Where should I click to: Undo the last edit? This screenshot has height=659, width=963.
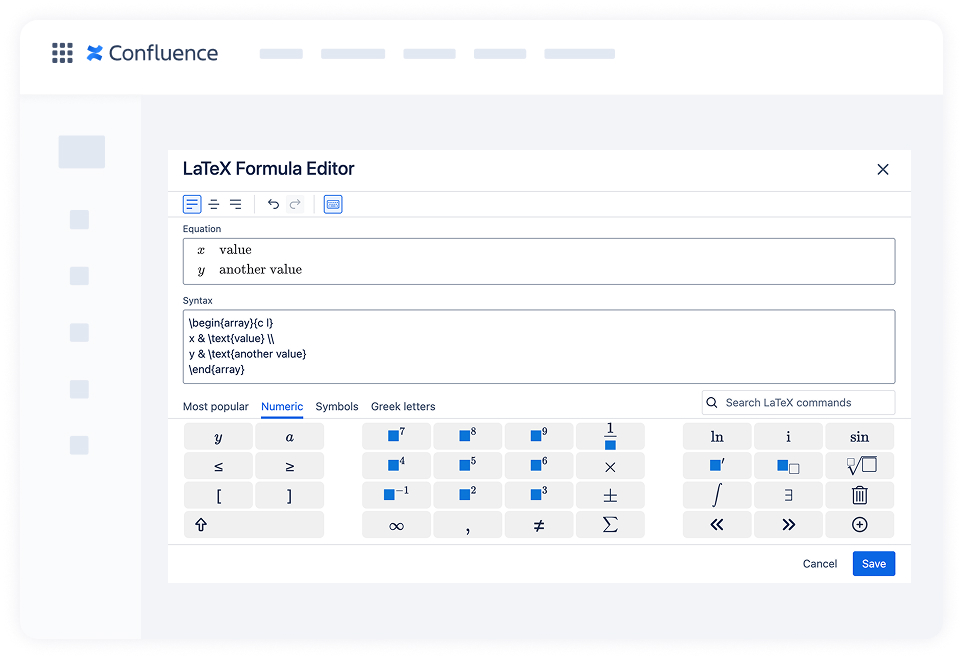[273, 205]
